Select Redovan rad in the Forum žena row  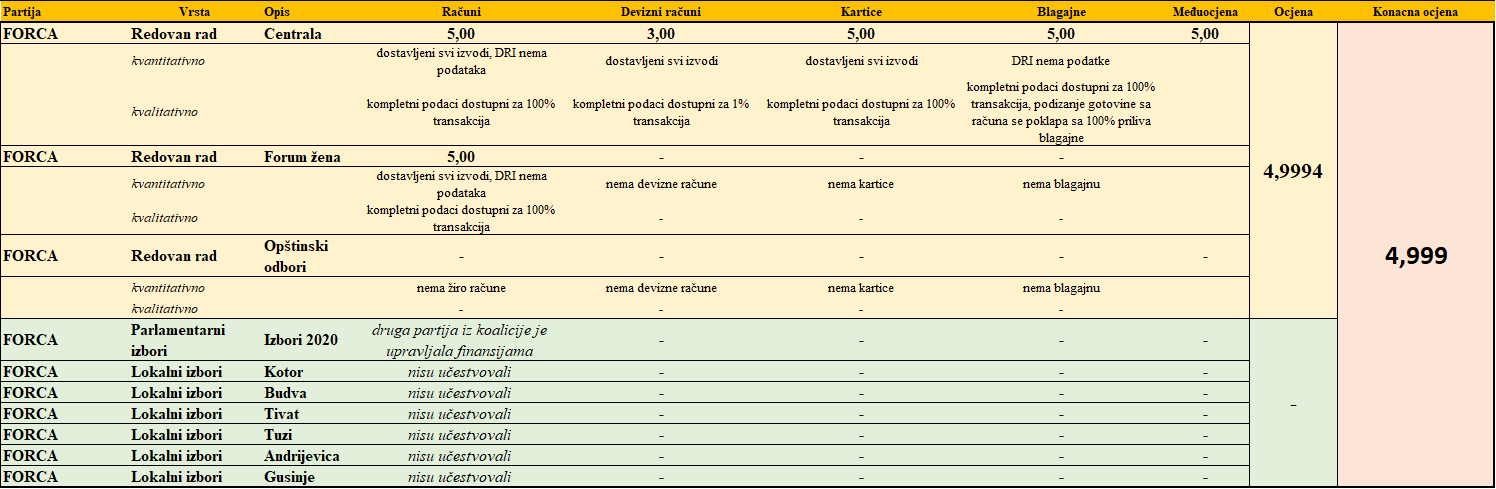click(174, 156)
